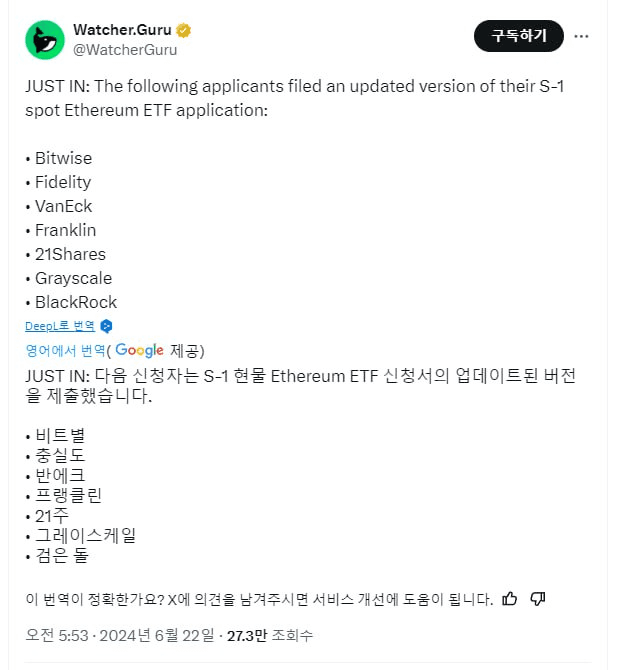Rate the translation with thumbs down

point(538,599)
